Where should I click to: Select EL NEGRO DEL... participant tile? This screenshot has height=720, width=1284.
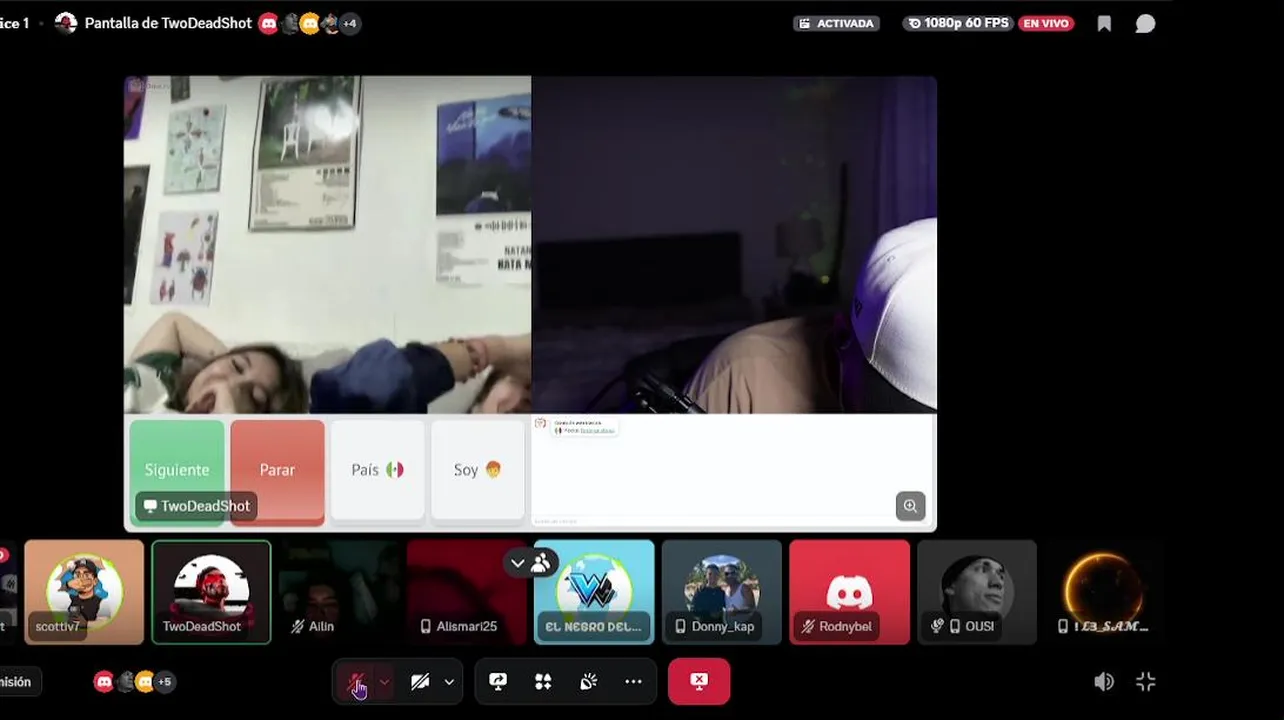[594, 592]
